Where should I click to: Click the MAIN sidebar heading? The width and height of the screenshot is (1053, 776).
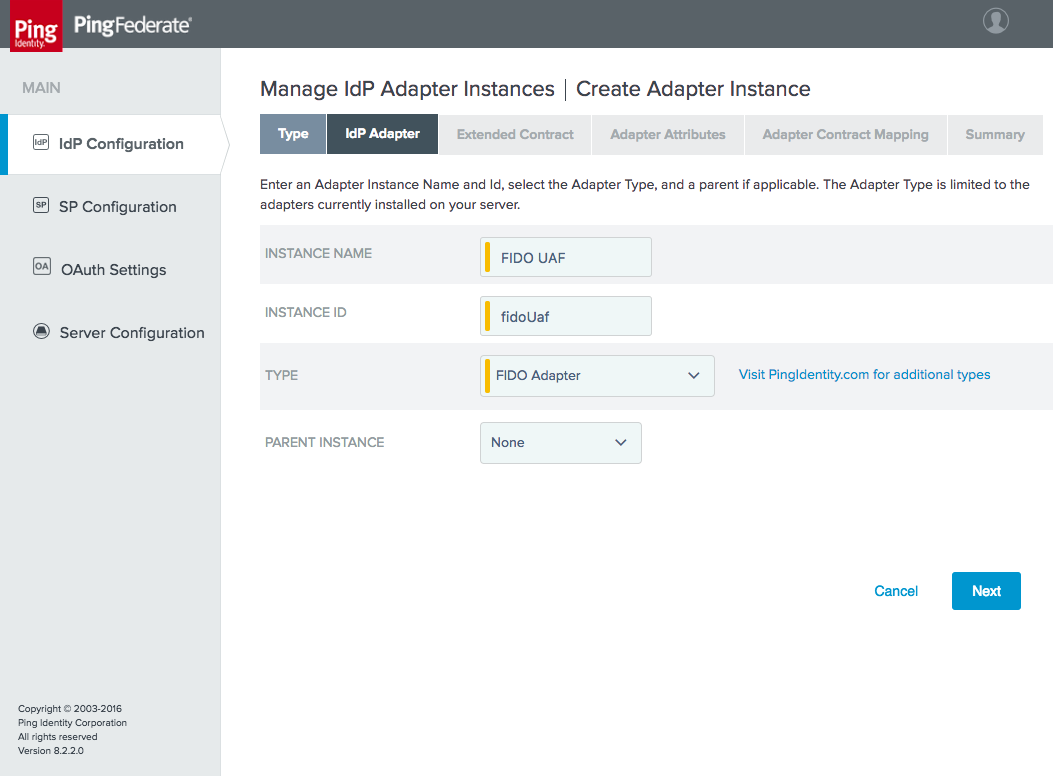point(41,88)
